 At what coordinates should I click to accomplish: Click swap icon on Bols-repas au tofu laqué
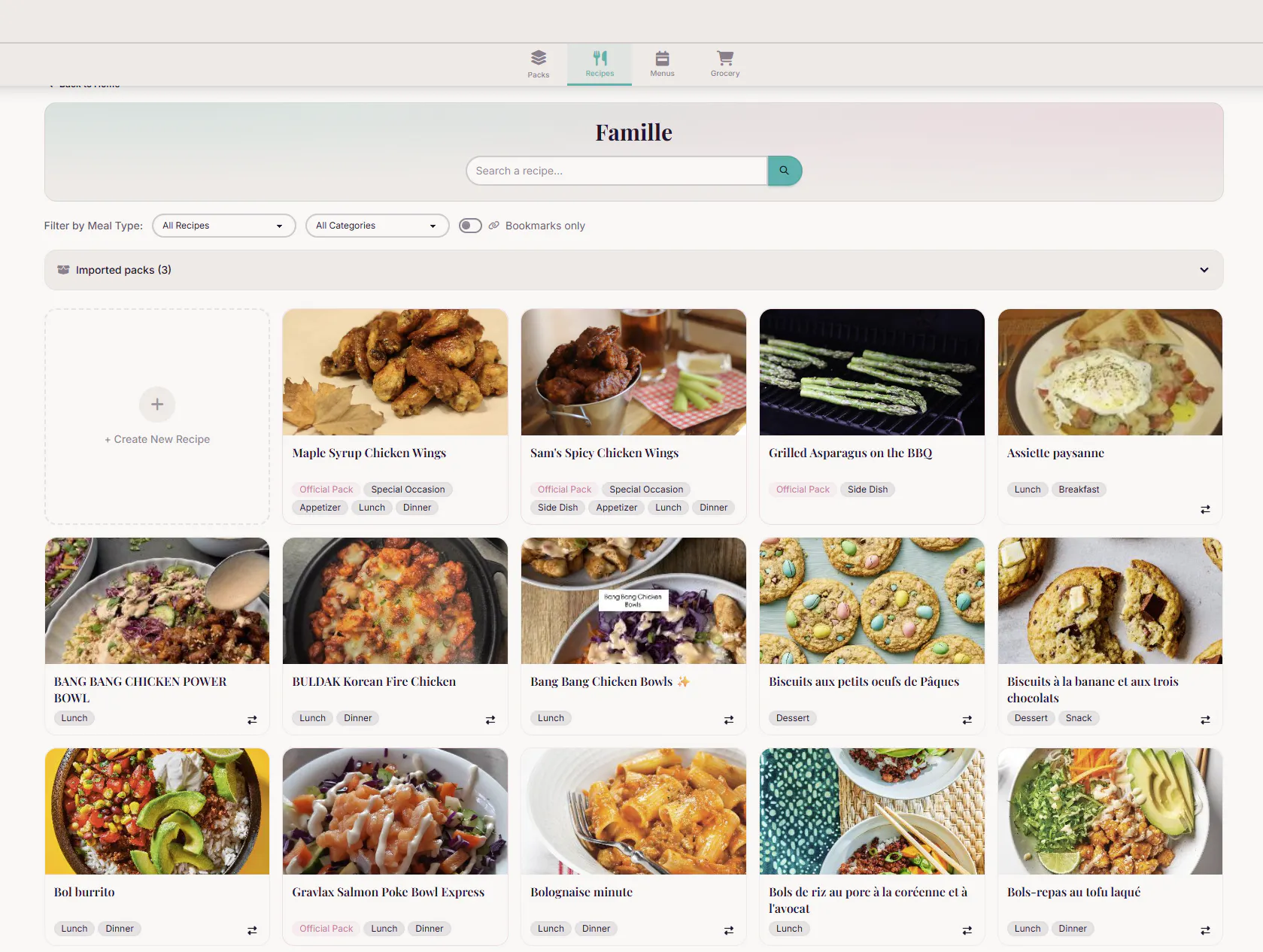(x=1205, y=930)
